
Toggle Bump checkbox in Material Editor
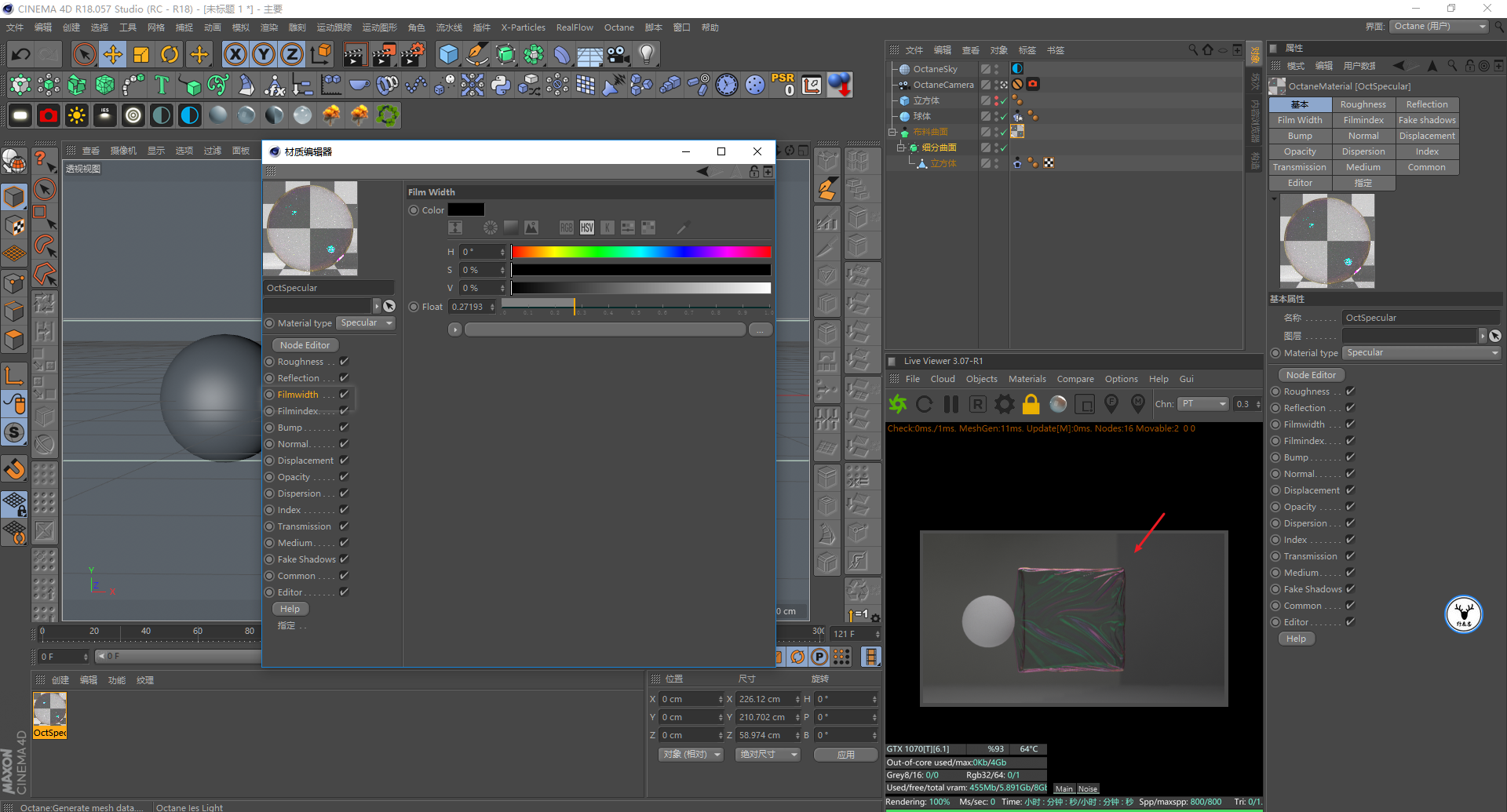pos(344,428)
